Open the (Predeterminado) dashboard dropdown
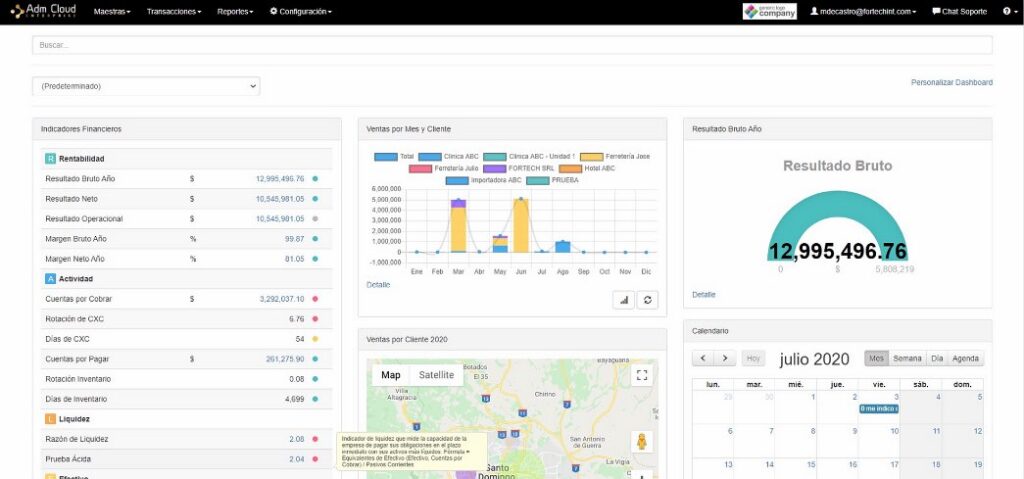 click(146, 86)
